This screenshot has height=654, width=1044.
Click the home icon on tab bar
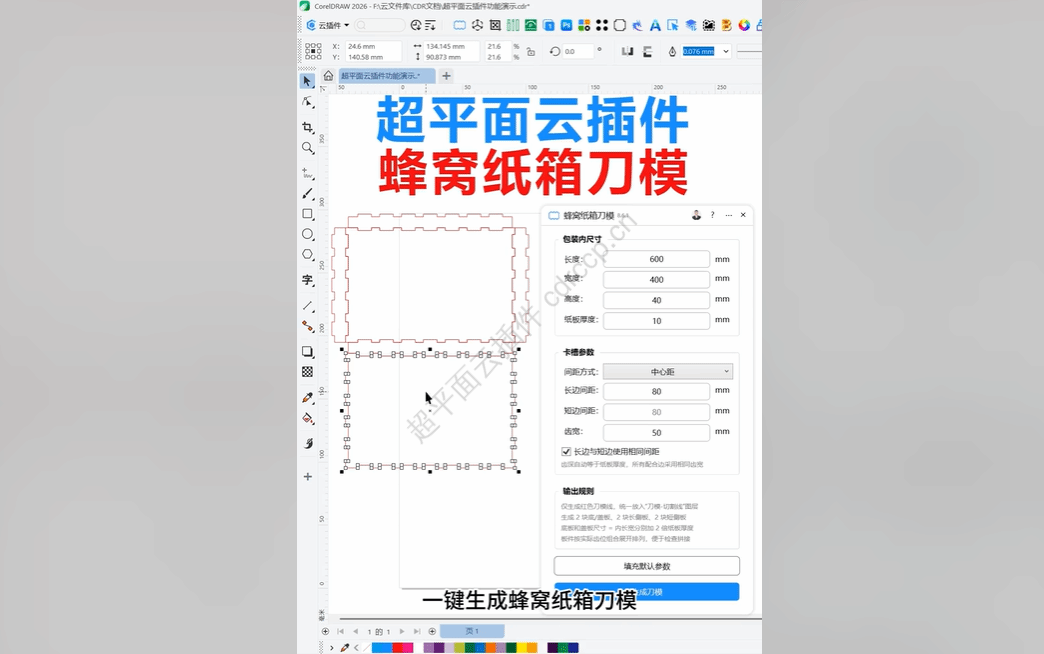[328, 76]
